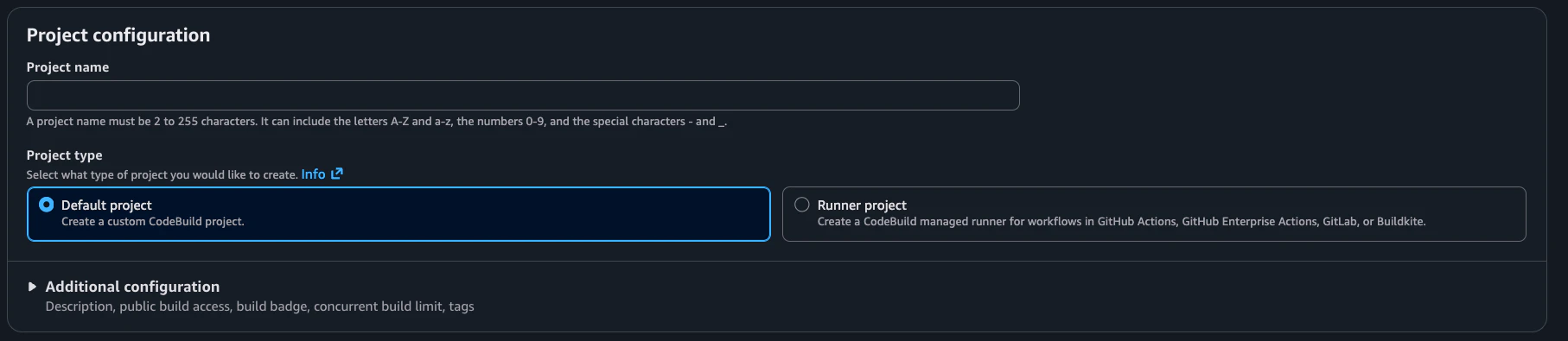Choose the Runner project option title
The height and width of the screenshot is (341, 1568).
tap(862, 205)
